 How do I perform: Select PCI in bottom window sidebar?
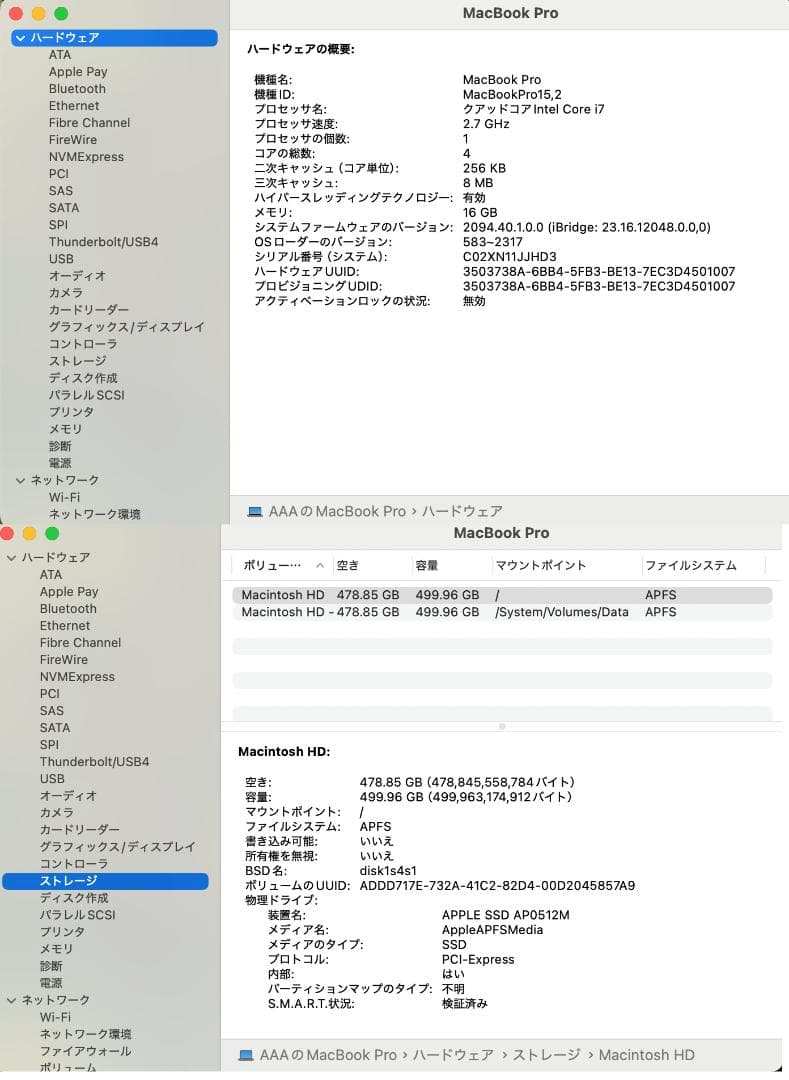[50, 694]
